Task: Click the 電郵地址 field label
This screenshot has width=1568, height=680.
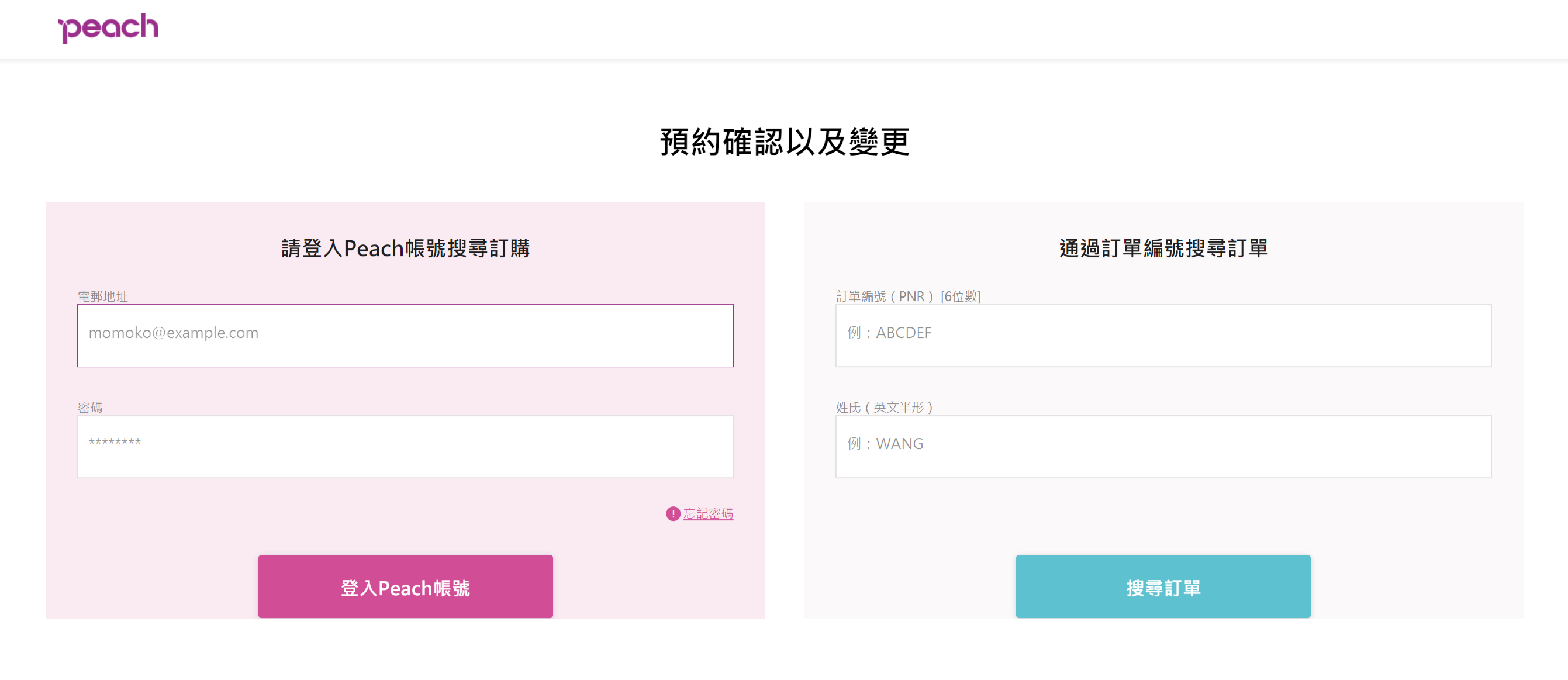Action: tap(103, 296)
